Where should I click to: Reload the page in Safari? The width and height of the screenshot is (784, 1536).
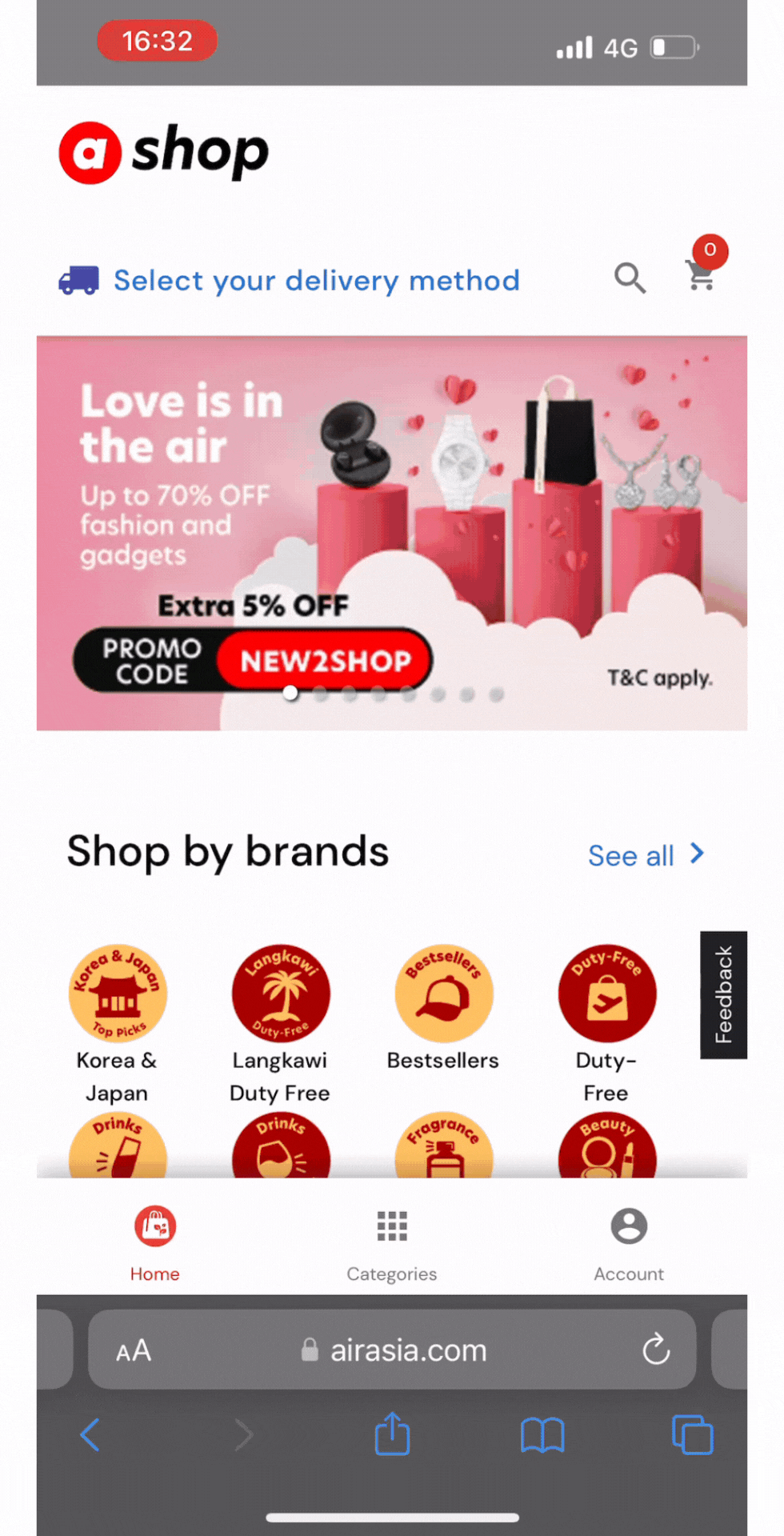click(x=656, y=1349)
